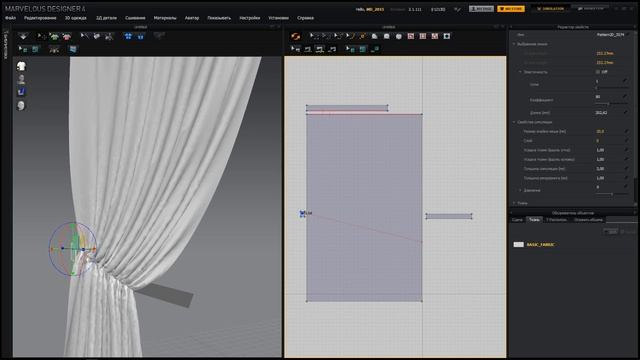
Task: Click the pencil icon beside particle distance value
Action: point(626,131)
